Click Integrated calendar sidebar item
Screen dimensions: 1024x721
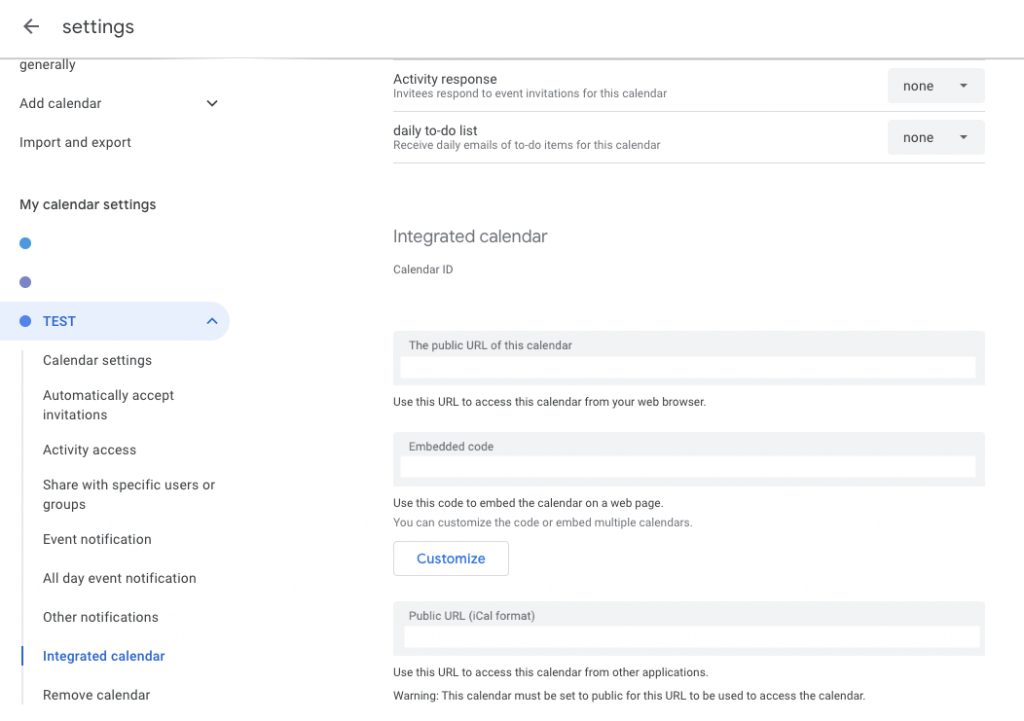coord(104,656)
